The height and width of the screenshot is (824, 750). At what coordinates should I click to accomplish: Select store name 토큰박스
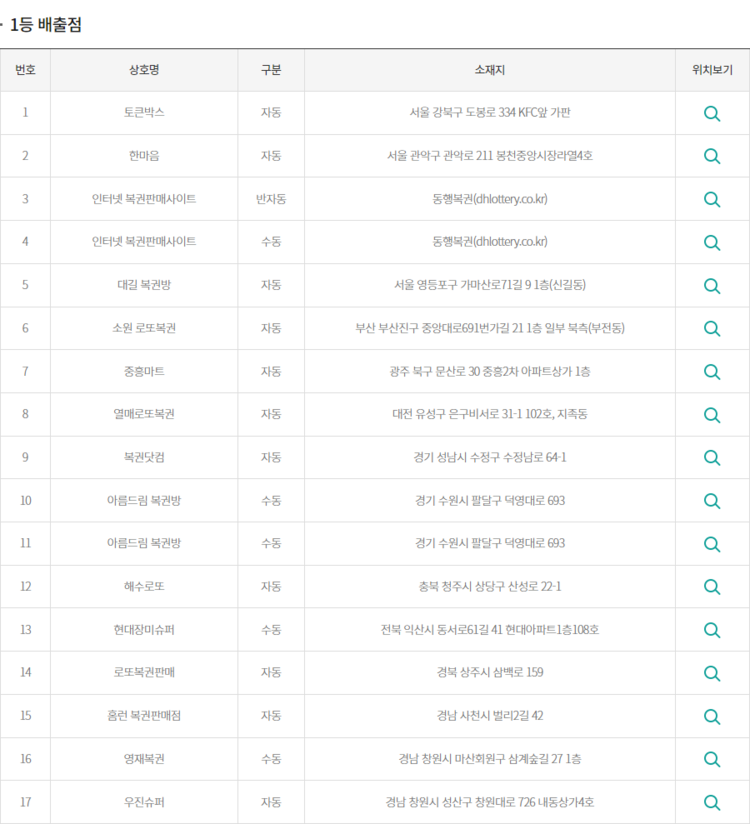144,112
